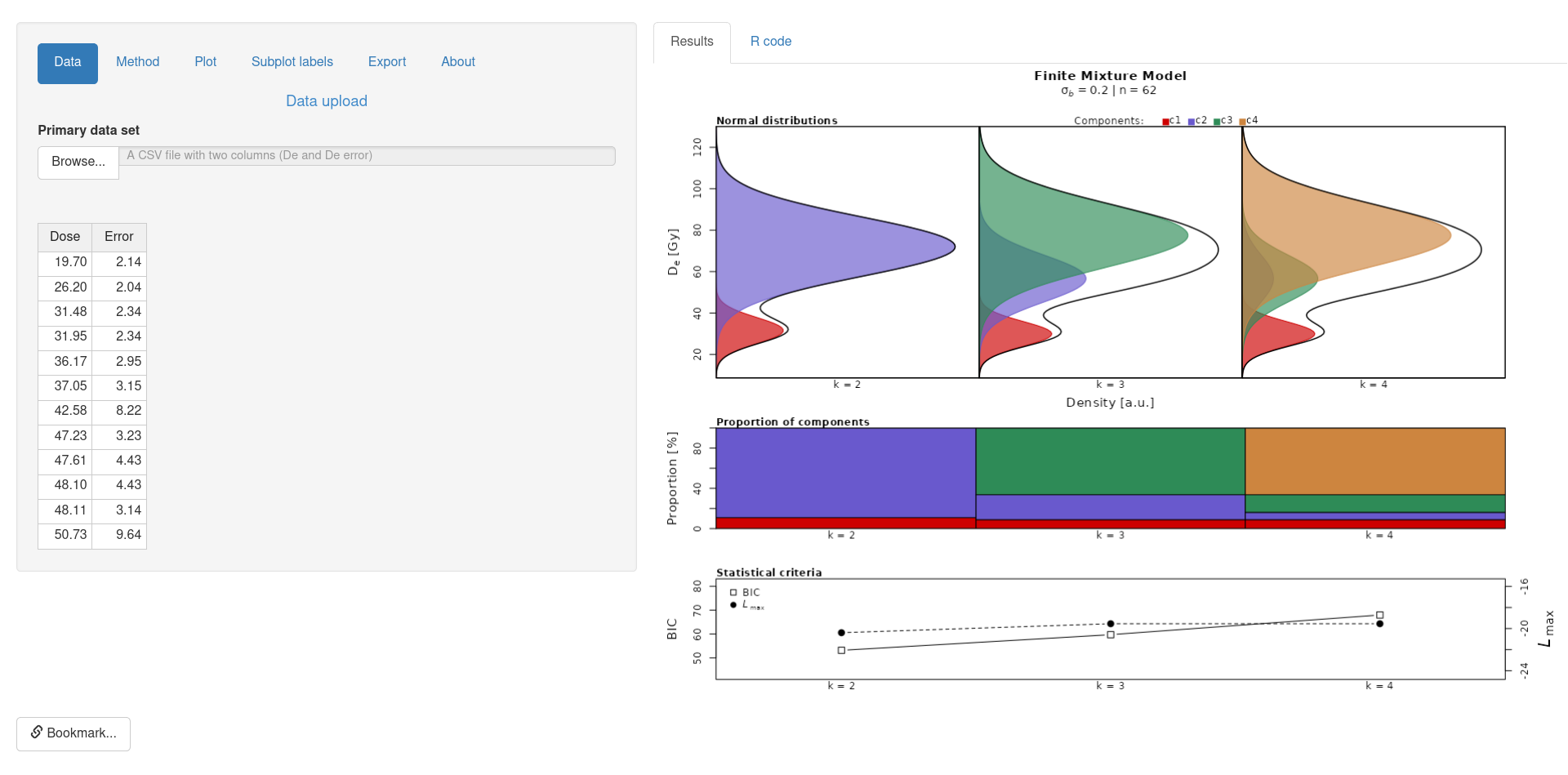Click the BIC square marker in the legend
Screen dimensions: 1568x775
733,593
